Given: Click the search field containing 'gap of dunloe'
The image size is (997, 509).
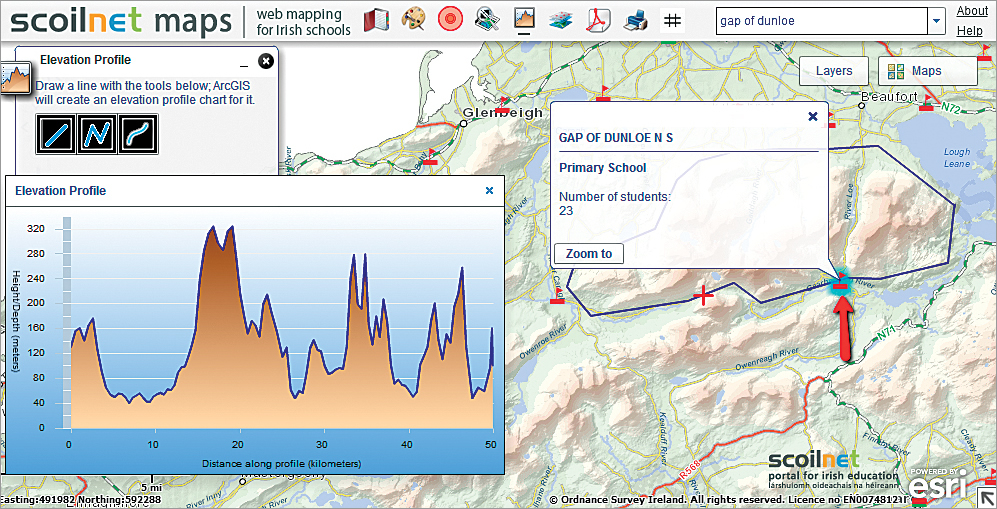Looking at the screenshot, I should (x=822, y=21).
